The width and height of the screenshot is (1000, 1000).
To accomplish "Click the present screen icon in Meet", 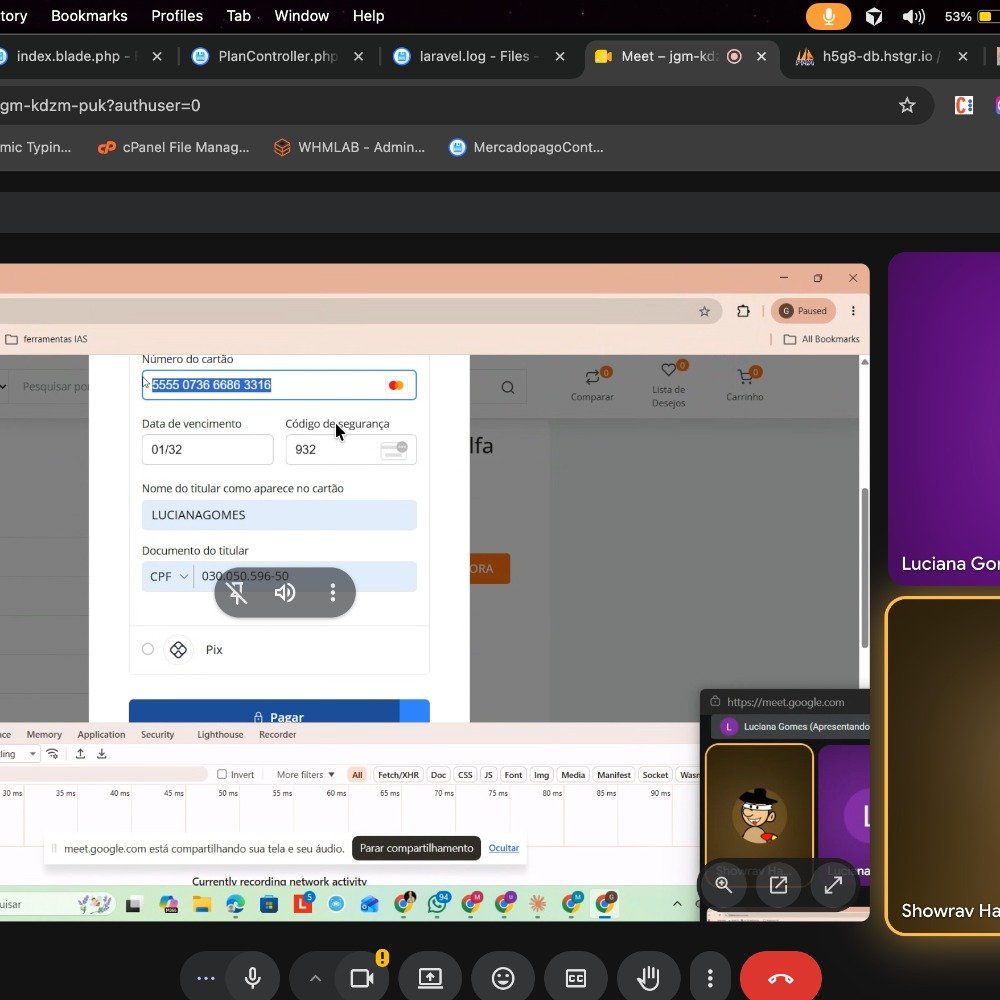I will (x=430, y=978).
